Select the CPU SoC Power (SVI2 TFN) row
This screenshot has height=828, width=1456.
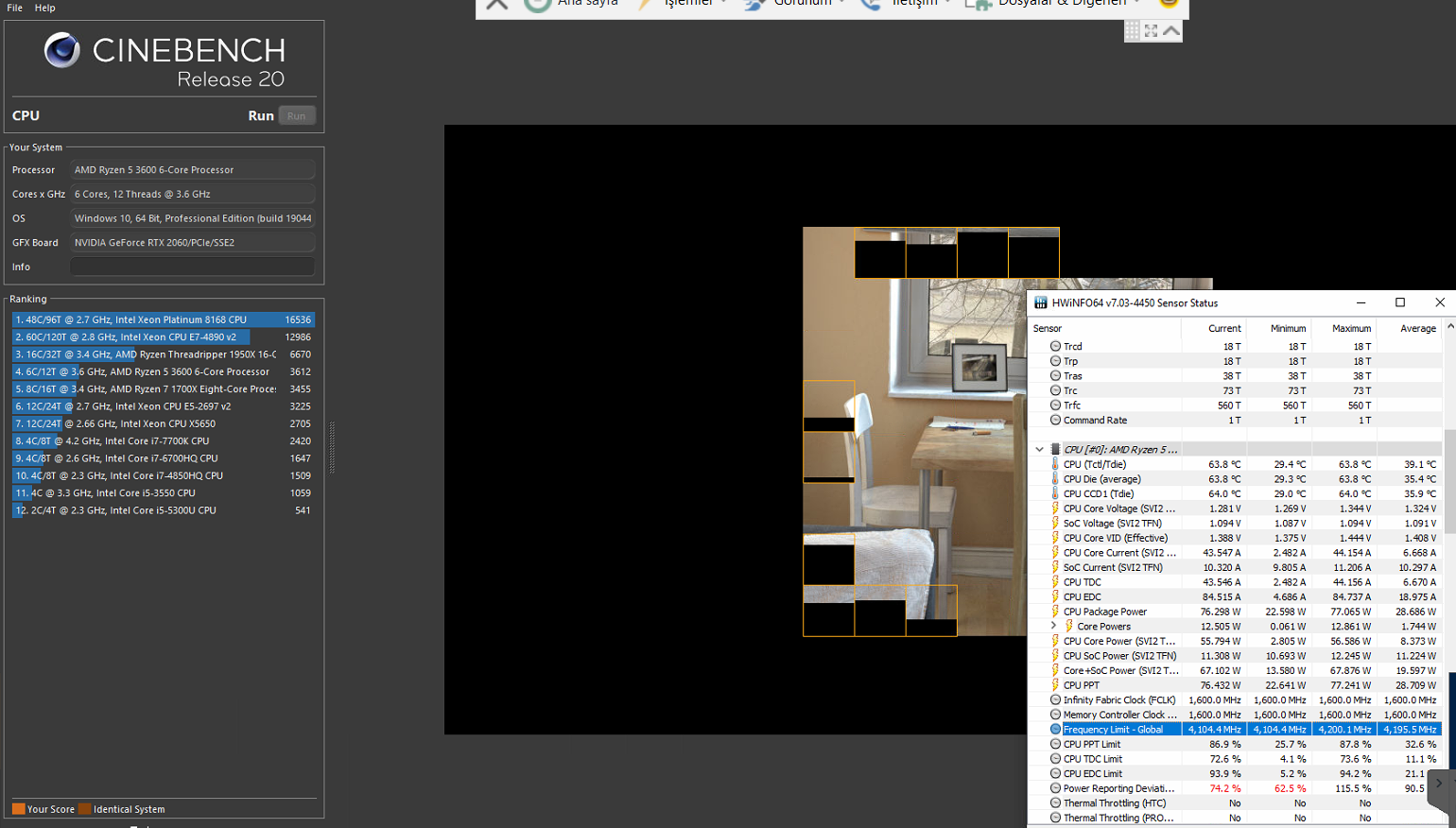coord(1236,656)
